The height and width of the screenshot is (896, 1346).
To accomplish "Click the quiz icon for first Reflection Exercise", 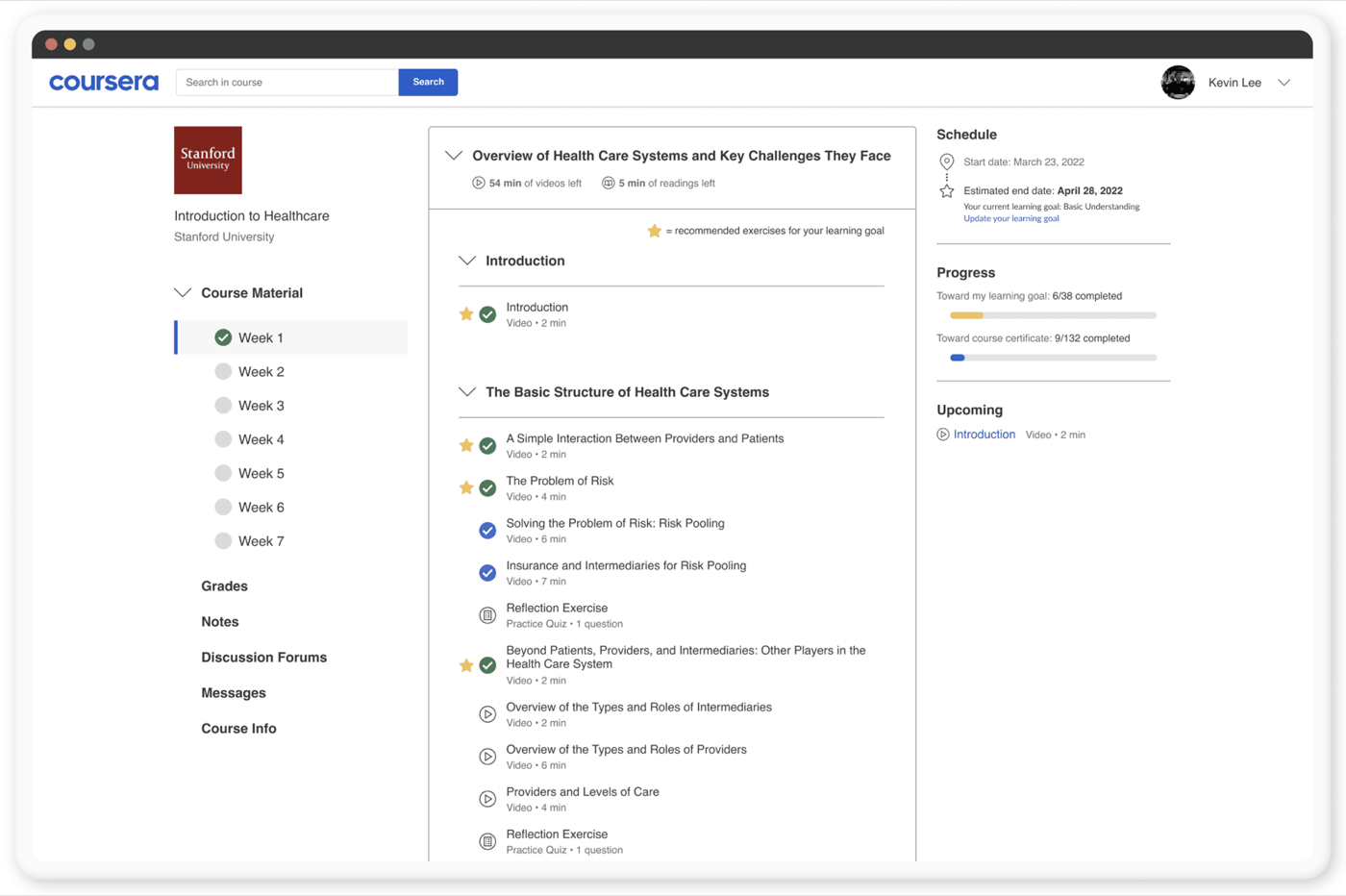I will pos(487,615).
